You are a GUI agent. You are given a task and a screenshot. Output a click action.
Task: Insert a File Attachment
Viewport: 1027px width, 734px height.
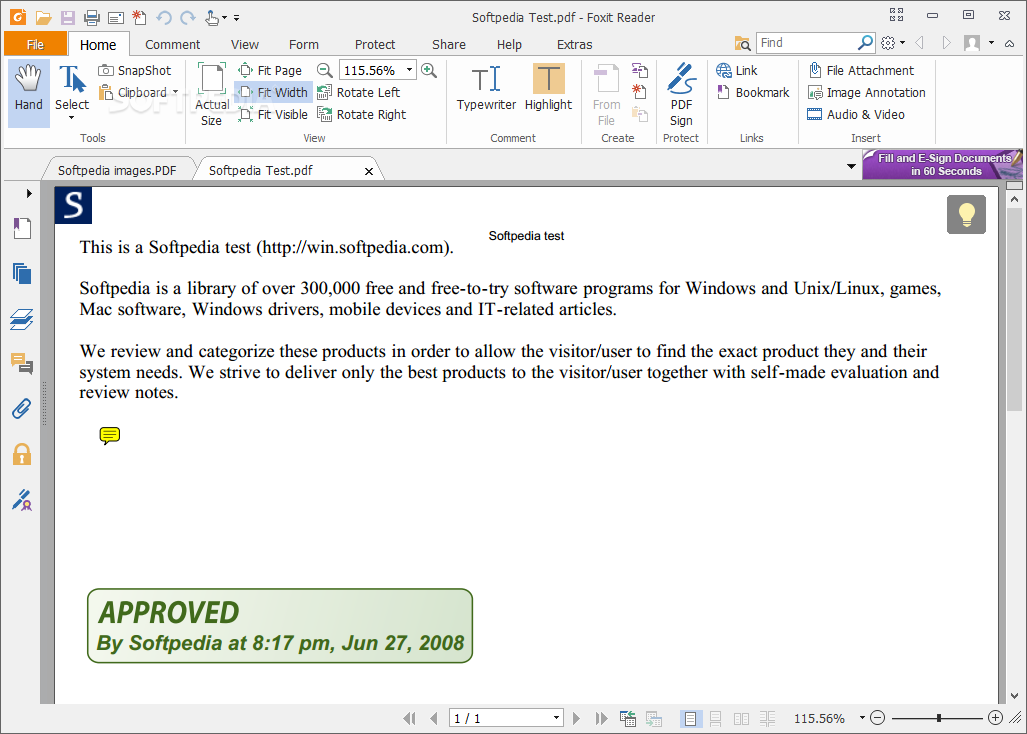pos(861,71)
